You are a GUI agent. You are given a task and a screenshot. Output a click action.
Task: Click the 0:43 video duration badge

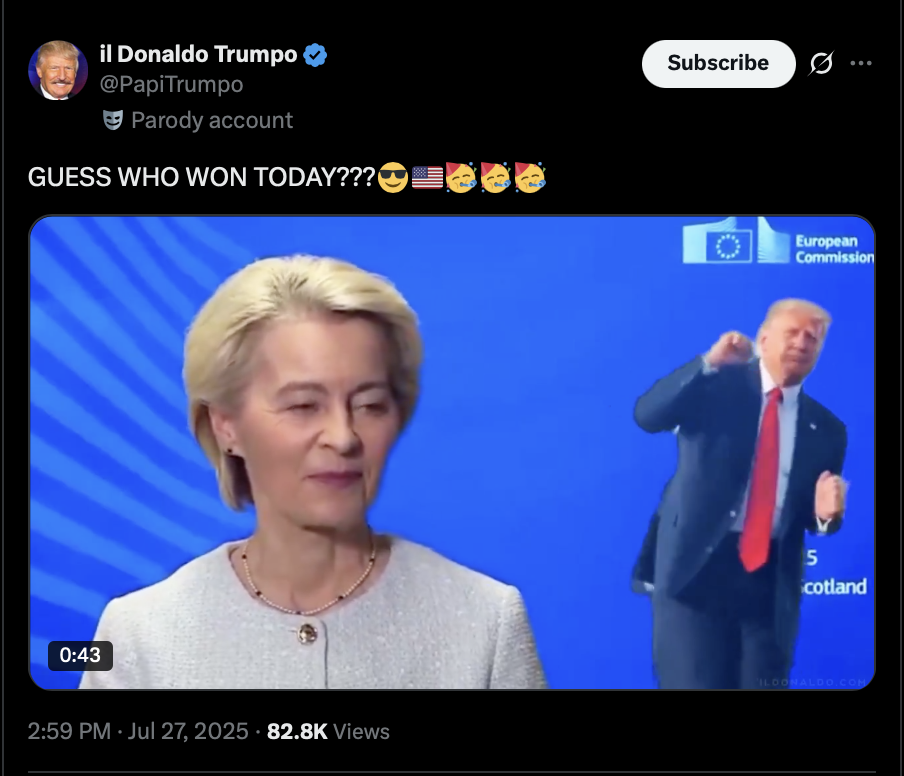click(x=80, y=656)
